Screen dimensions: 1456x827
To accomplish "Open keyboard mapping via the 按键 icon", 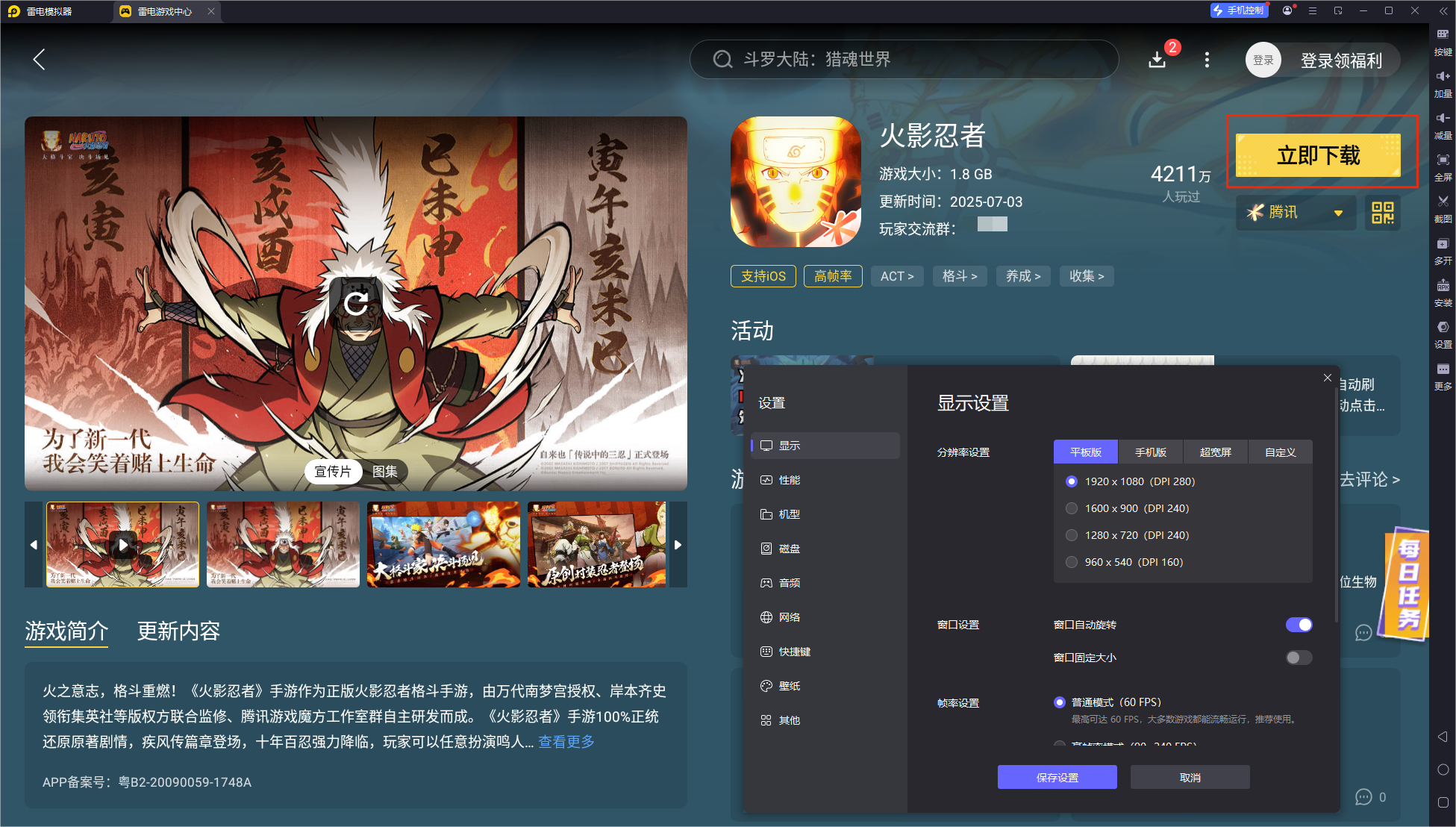I will click(x=1443, y=34).
